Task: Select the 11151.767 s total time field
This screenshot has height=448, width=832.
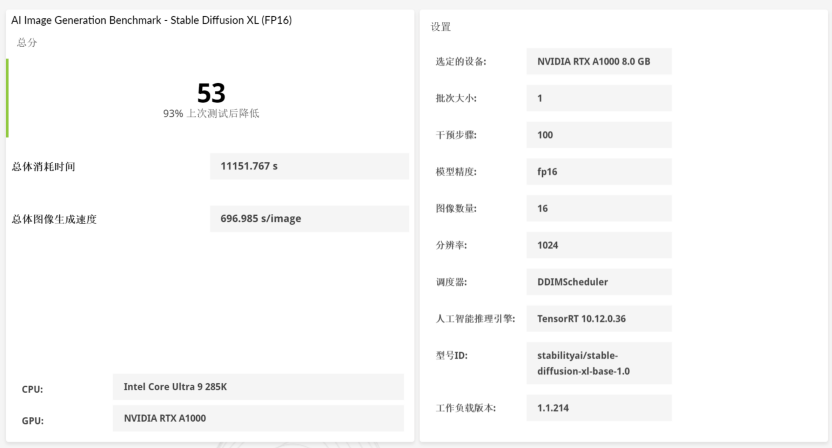Action: [x=309, y=166]
